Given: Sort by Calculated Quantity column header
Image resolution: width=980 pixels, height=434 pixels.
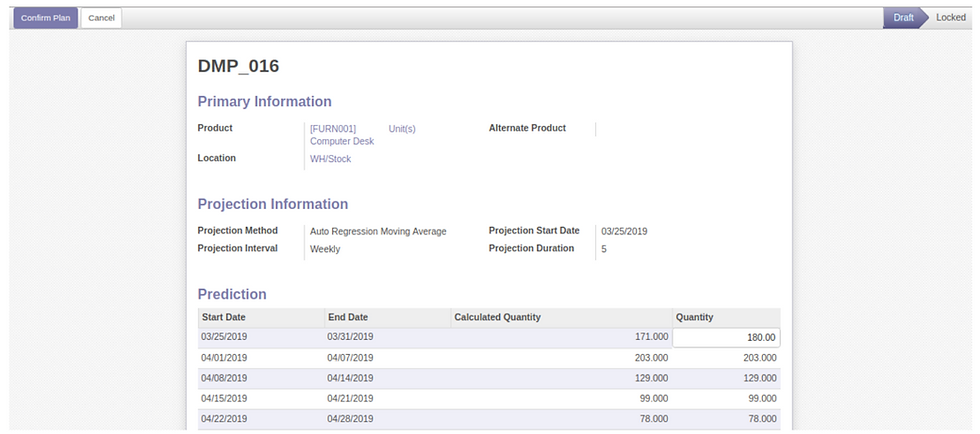Looking at the screenshot, I should [x=561, y=318].
